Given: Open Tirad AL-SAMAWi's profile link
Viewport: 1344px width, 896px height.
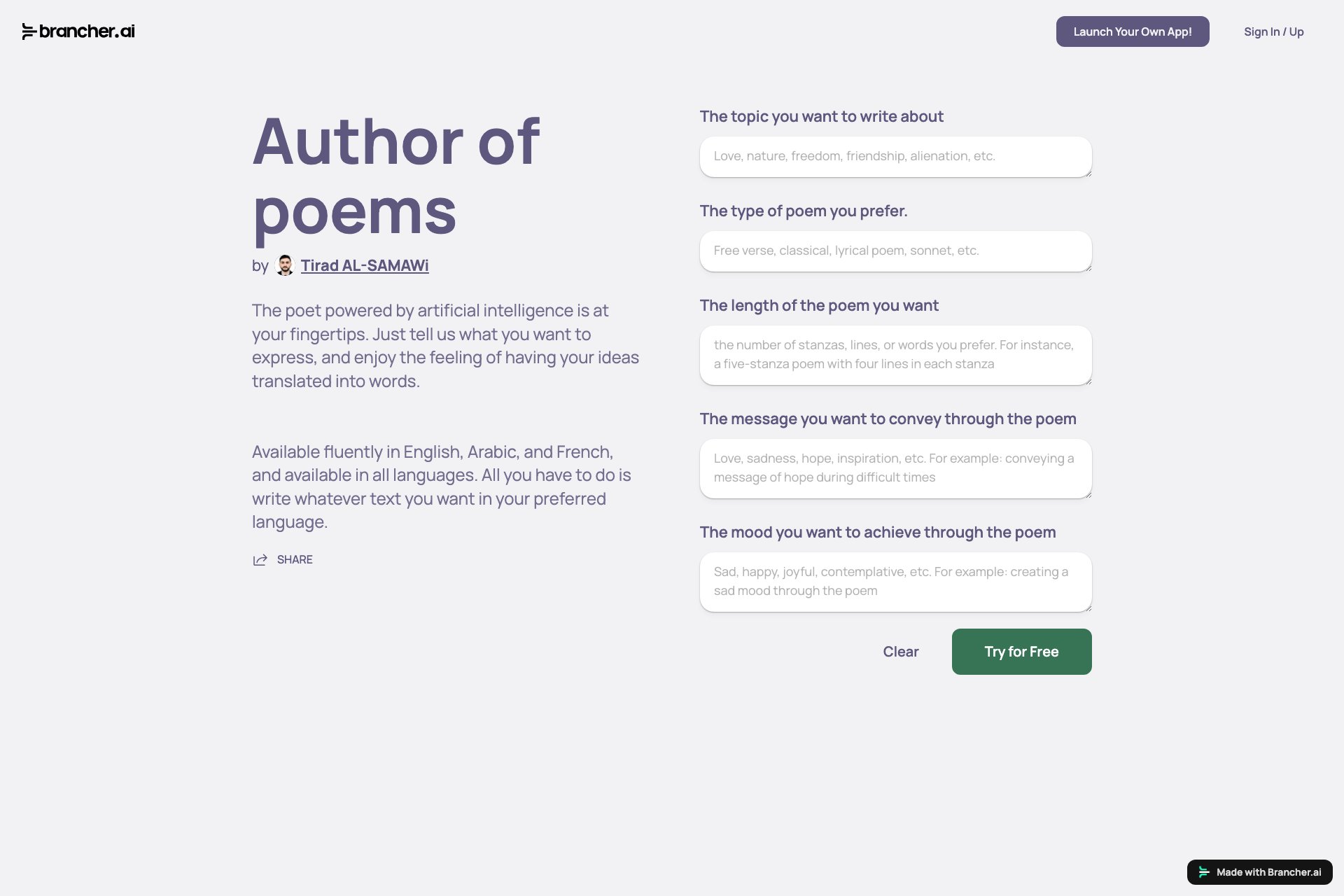Looking at the screenshot, I should tap(365, 265).
